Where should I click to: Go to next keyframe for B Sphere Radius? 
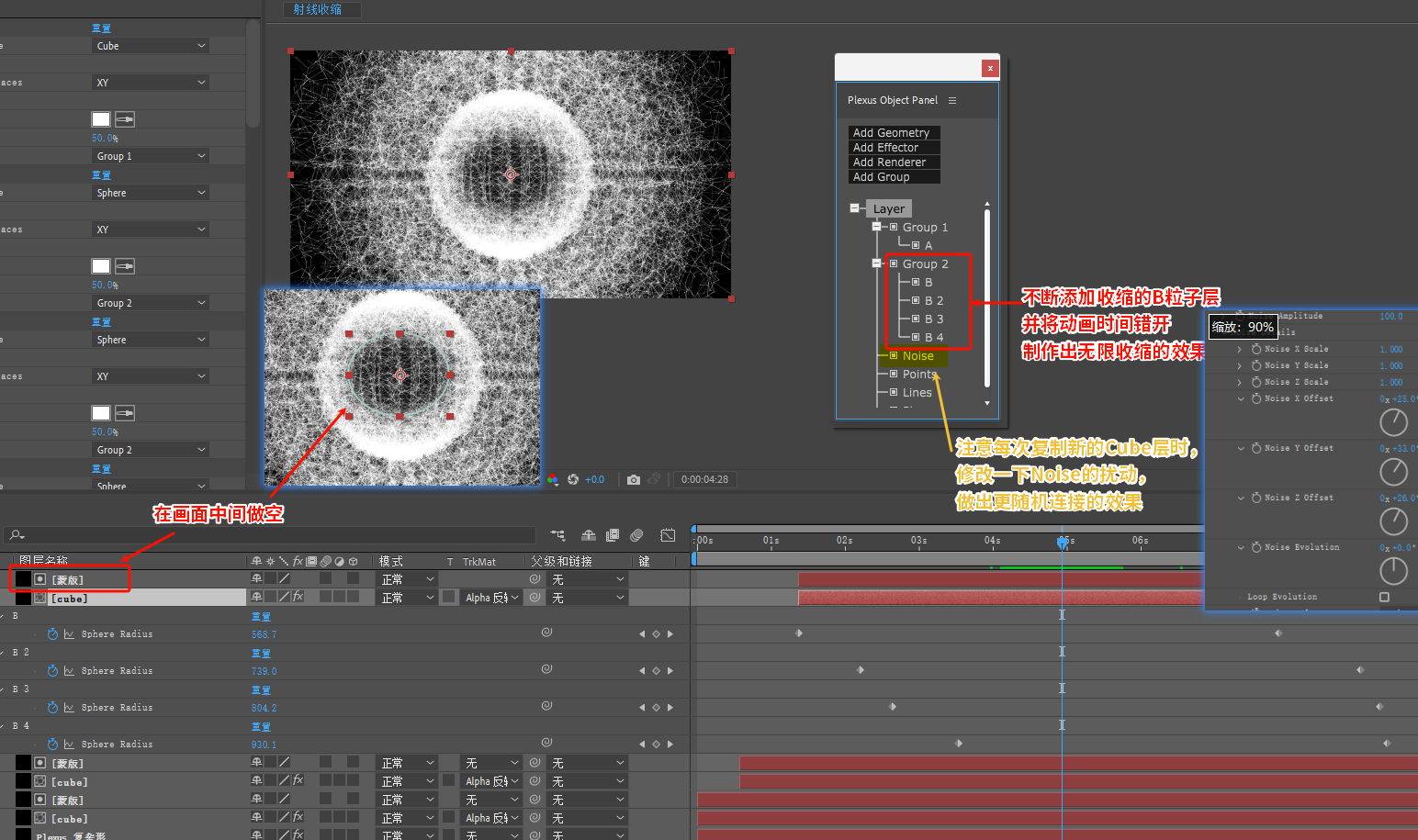tap(670, 634)
